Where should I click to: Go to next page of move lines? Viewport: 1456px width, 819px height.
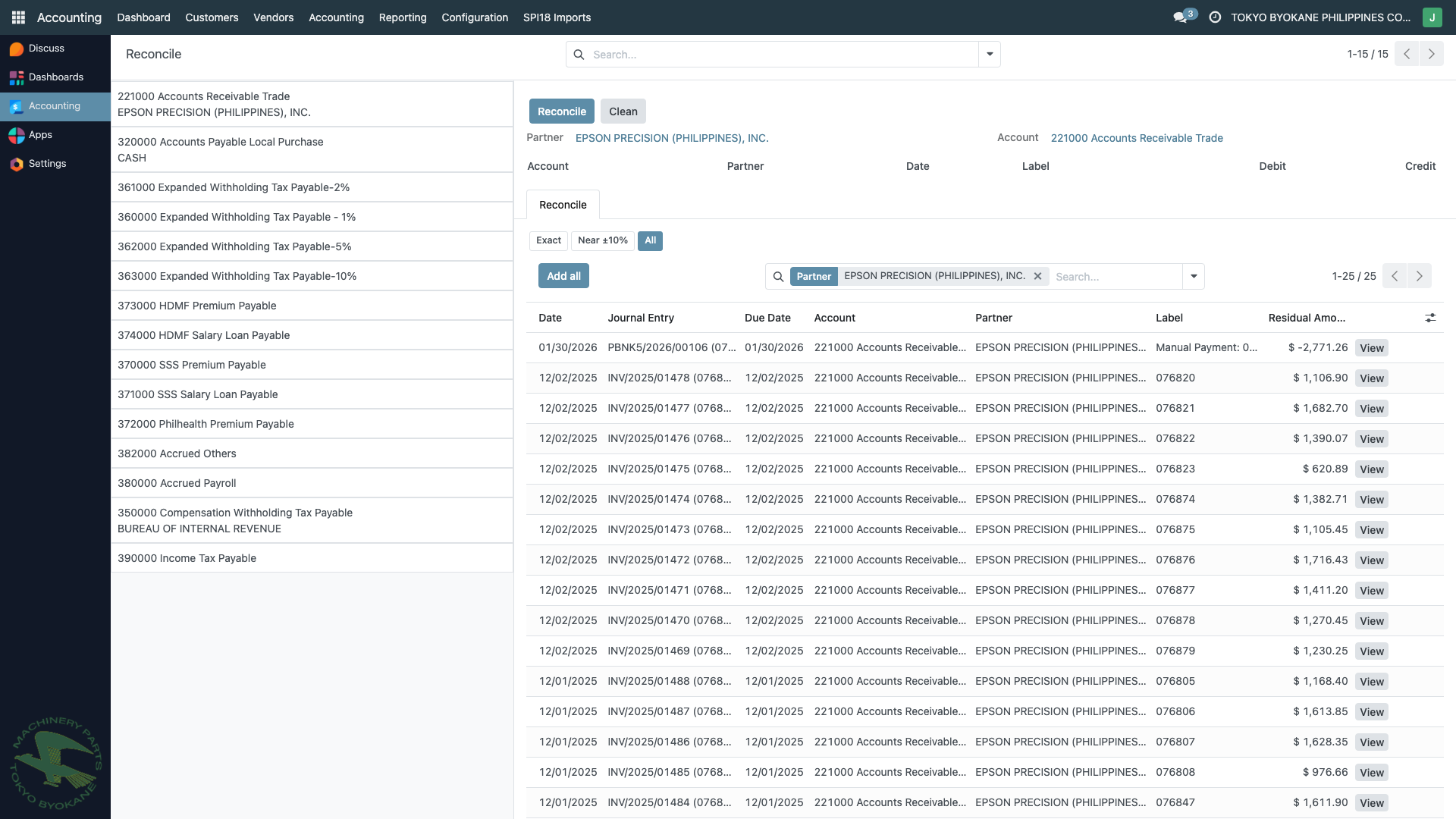[1419, 276]
